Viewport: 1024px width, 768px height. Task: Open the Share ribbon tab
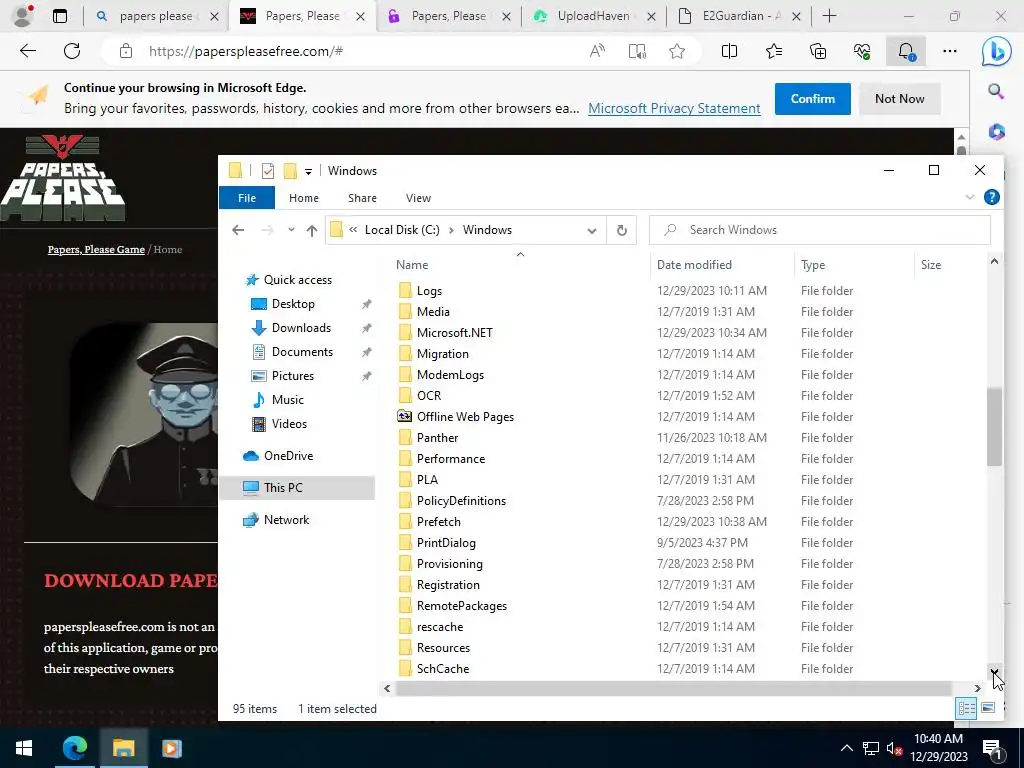click(x=362, y=198)
